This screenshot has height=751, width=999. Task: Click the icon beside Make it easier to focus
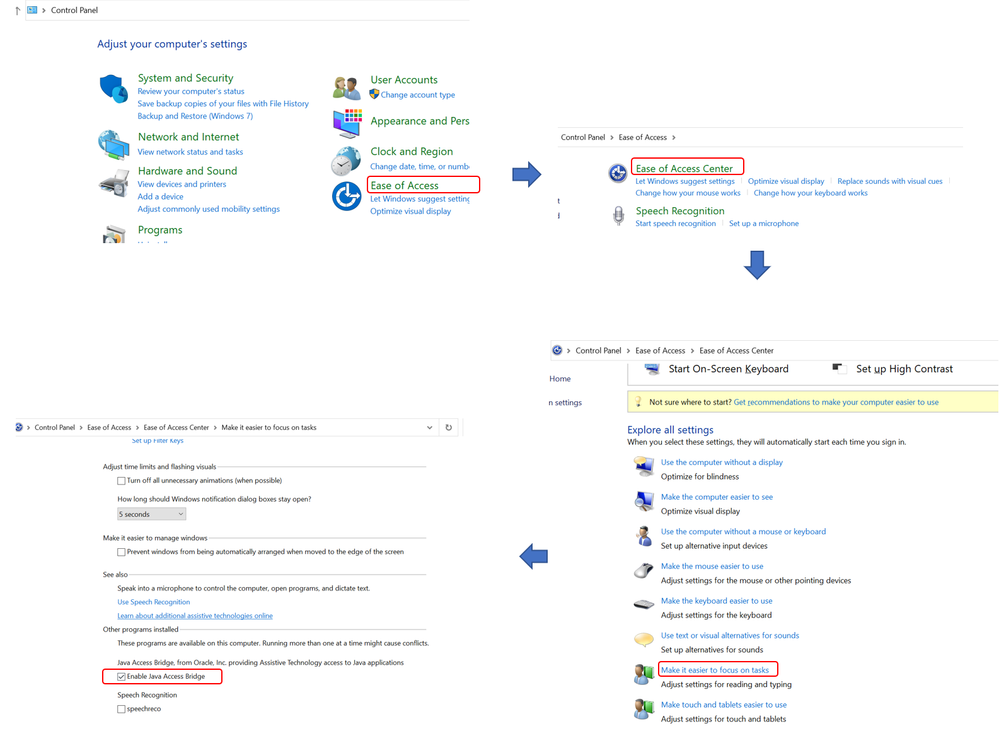click(643, 674)
